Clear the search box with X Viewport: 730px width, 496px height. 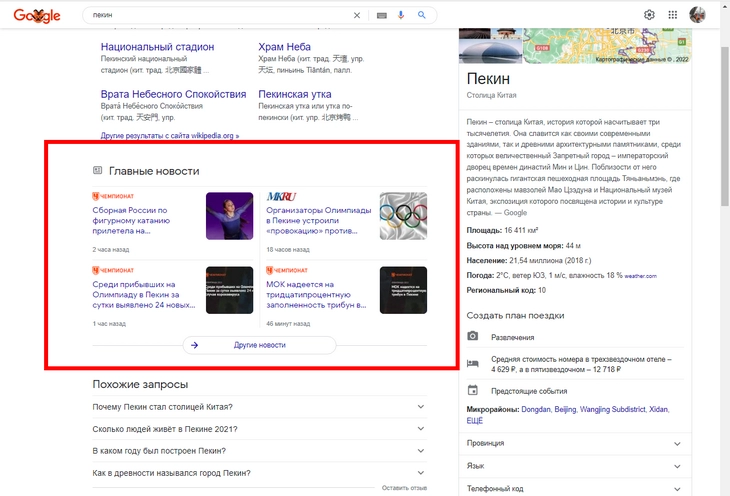click(x=357, y=15)
